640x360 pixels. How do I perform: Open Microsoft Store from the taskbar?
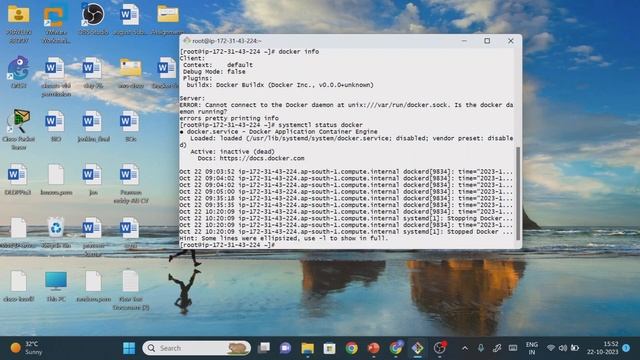coord(329,348)
